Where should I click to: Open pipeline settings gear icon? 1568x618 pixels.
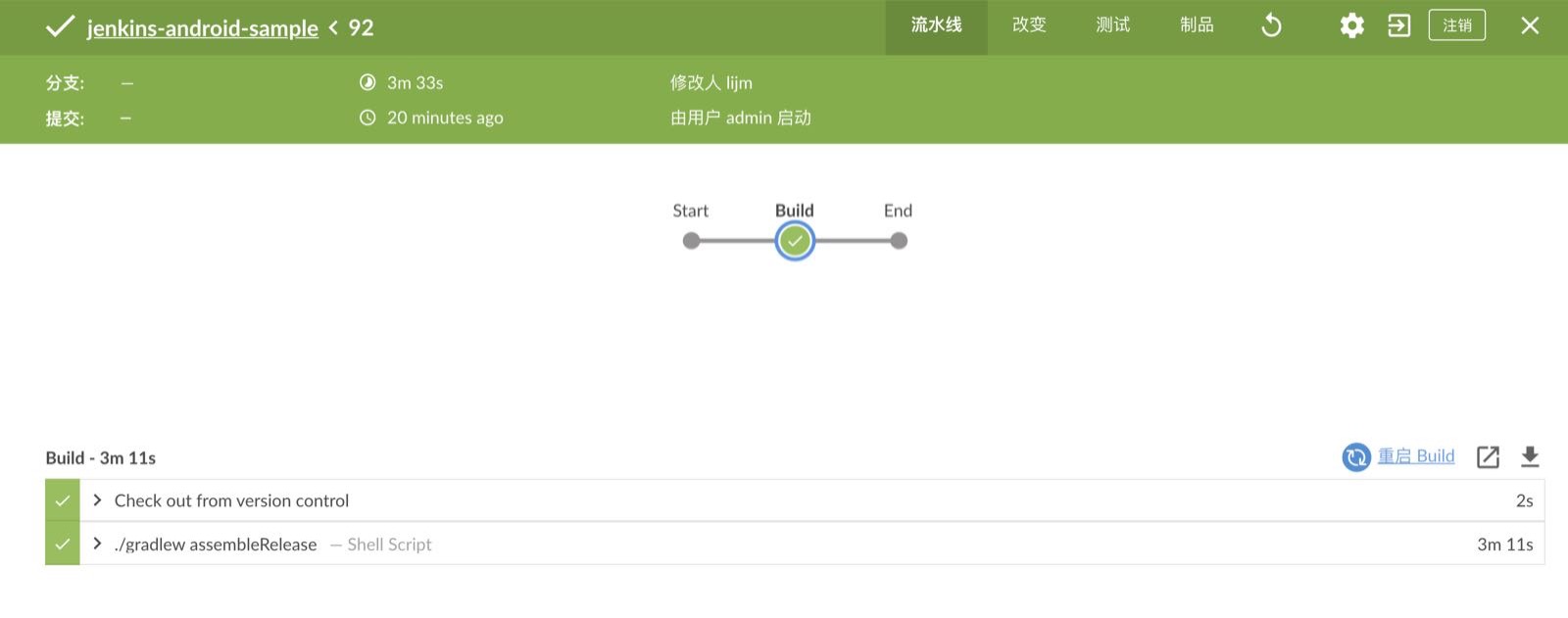1351,25
